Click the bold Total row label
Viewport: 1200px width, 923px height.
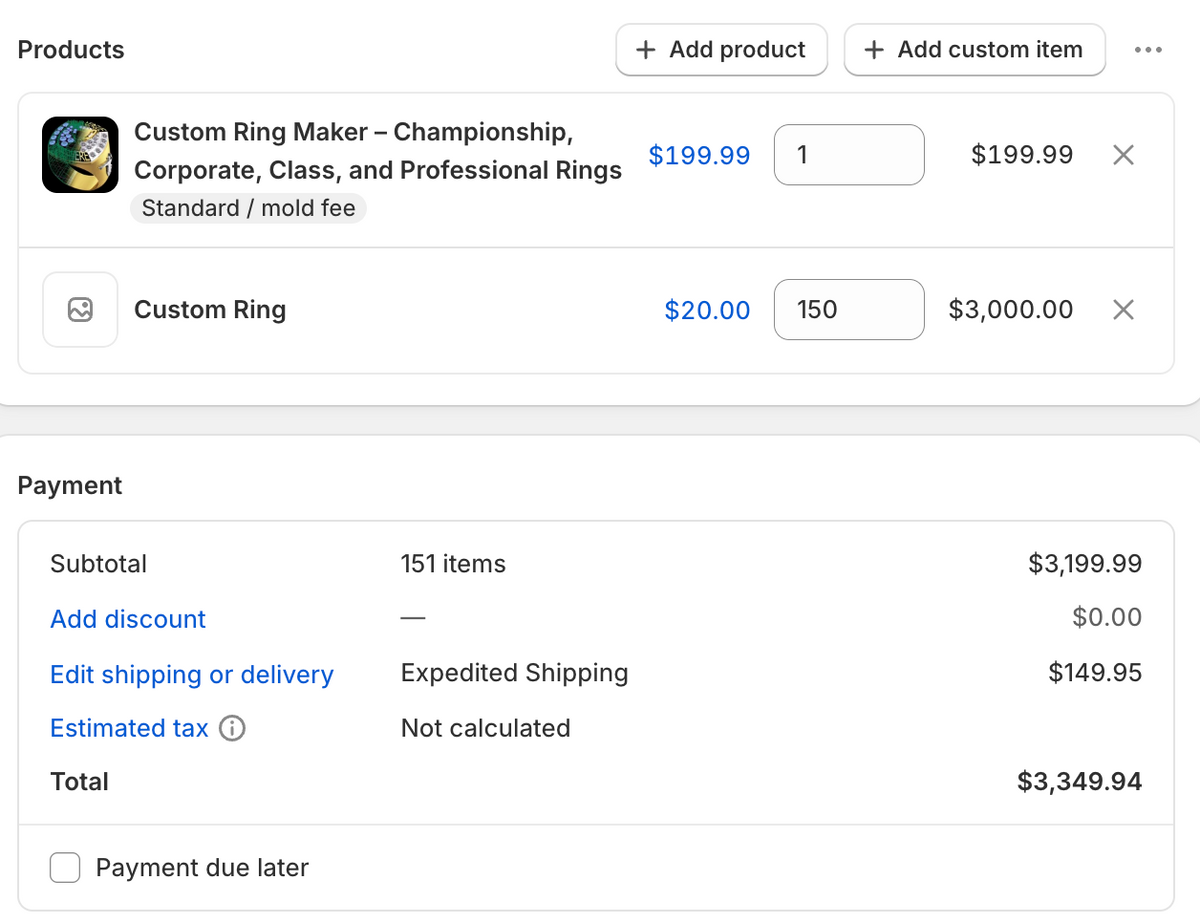click(x=79, y=782)
